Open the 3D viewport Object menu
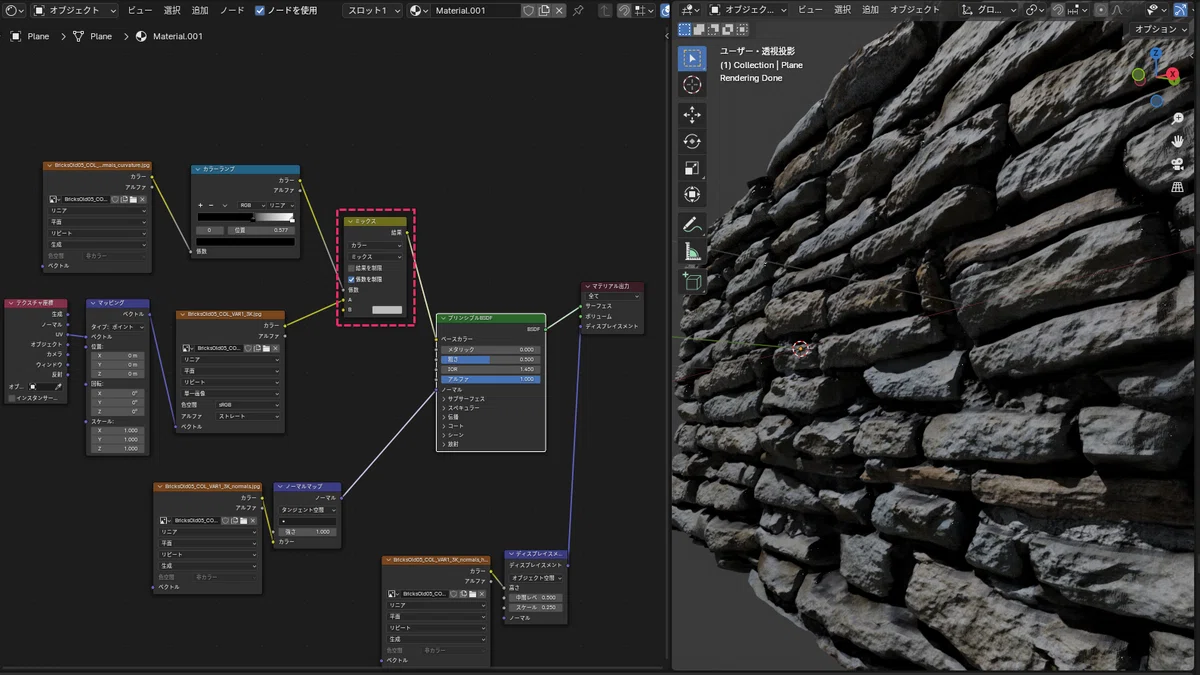 click(914, 10)
